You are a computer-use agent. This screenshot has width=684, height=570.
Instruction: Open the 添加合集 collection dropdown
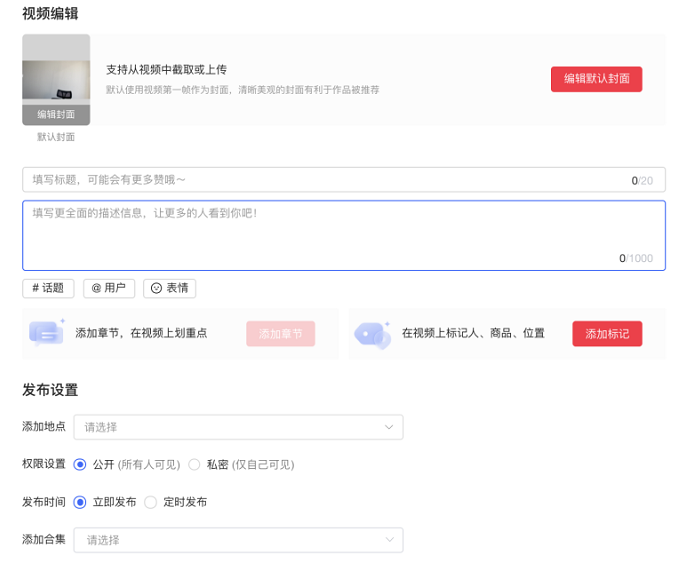(238, 540)
